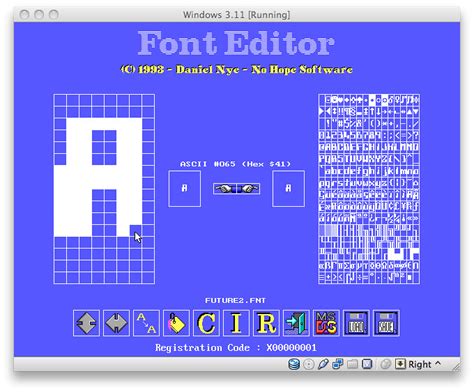Click the floppy disk icon next to MS-DOS icon
Screen dimensions: 474x392
(x=356, y=323)
